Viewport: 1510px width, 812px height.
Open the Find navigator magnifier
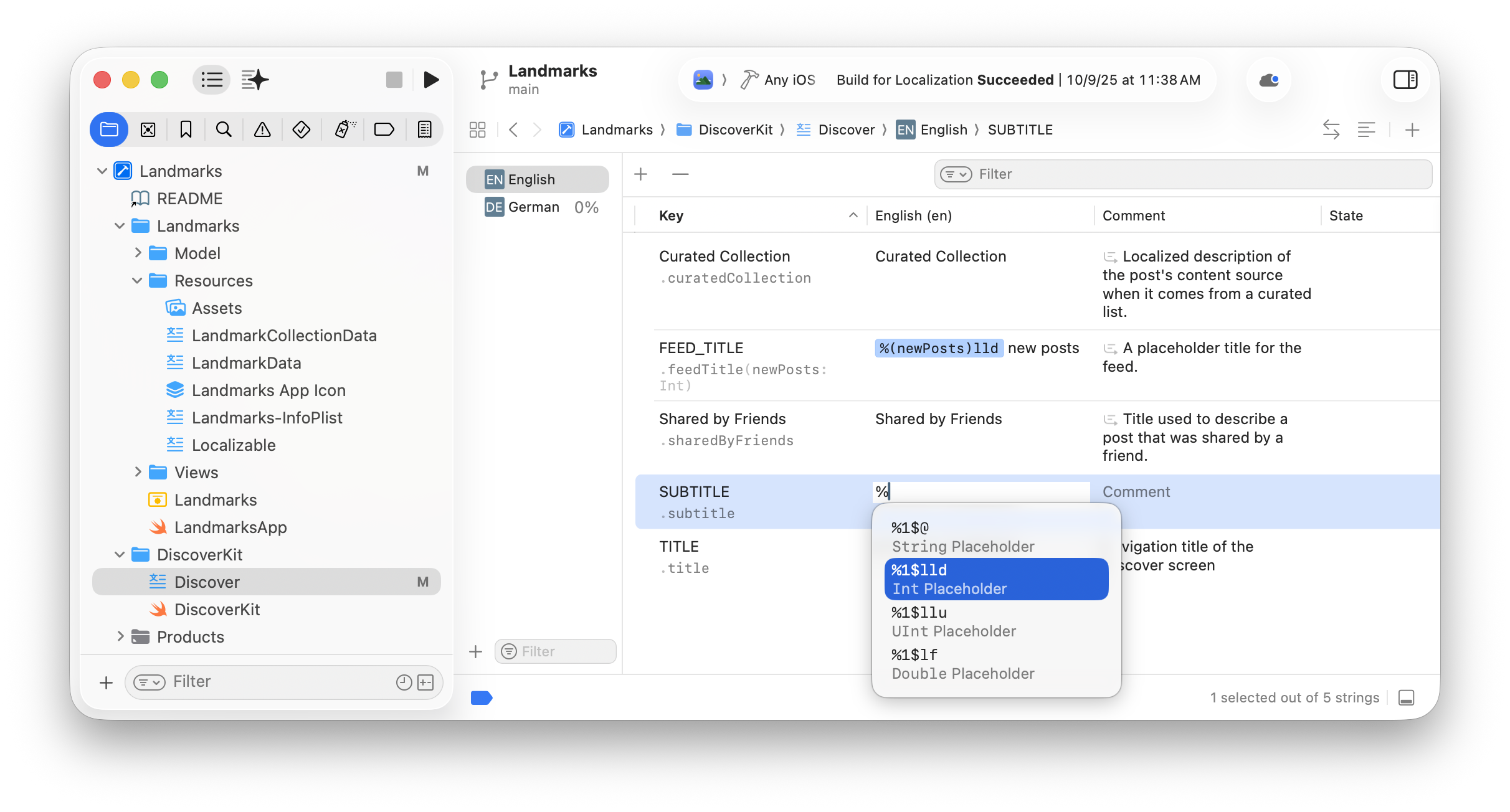(x=224, y=130)
